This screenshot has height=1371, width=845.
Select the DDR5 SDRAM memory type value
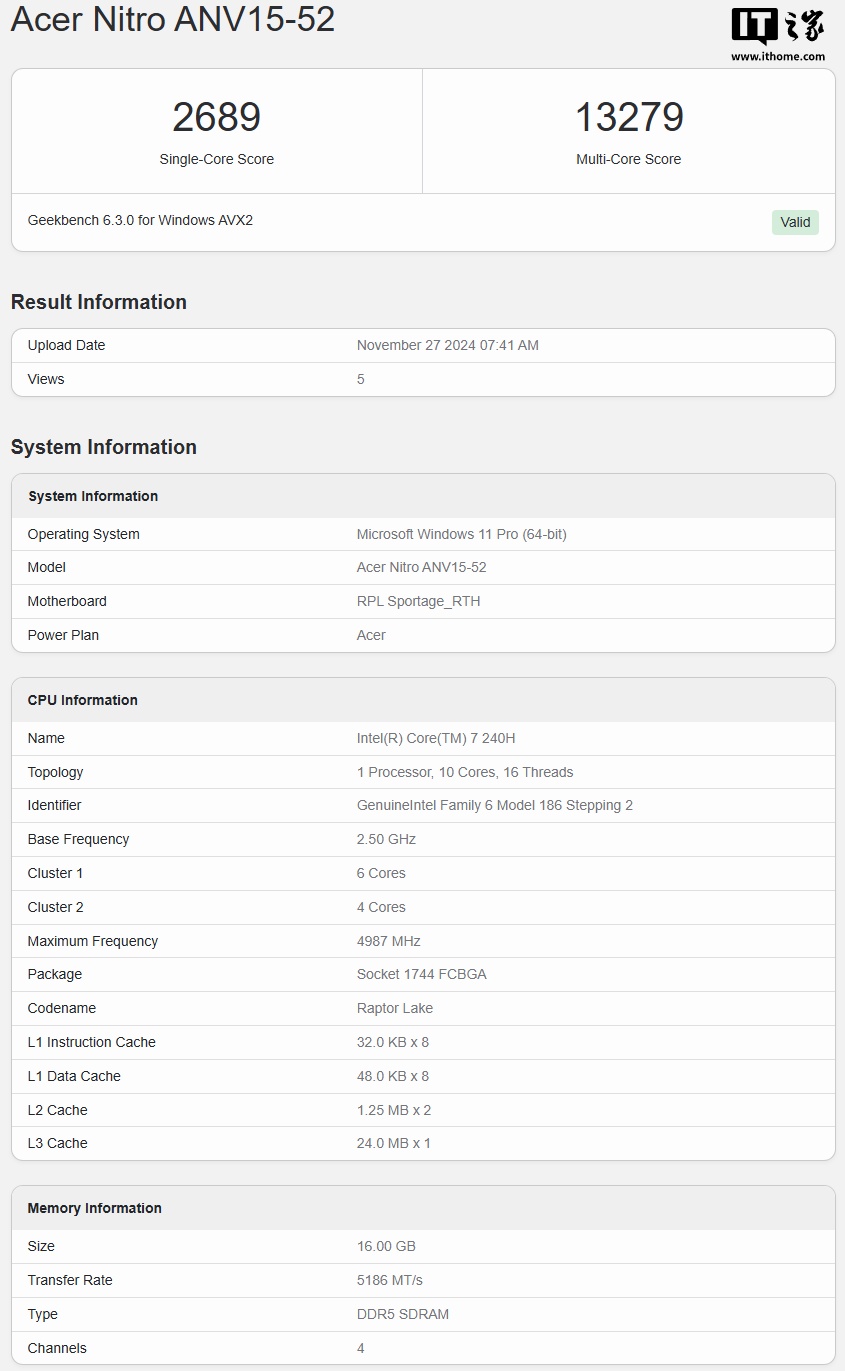click(403, 1314)
